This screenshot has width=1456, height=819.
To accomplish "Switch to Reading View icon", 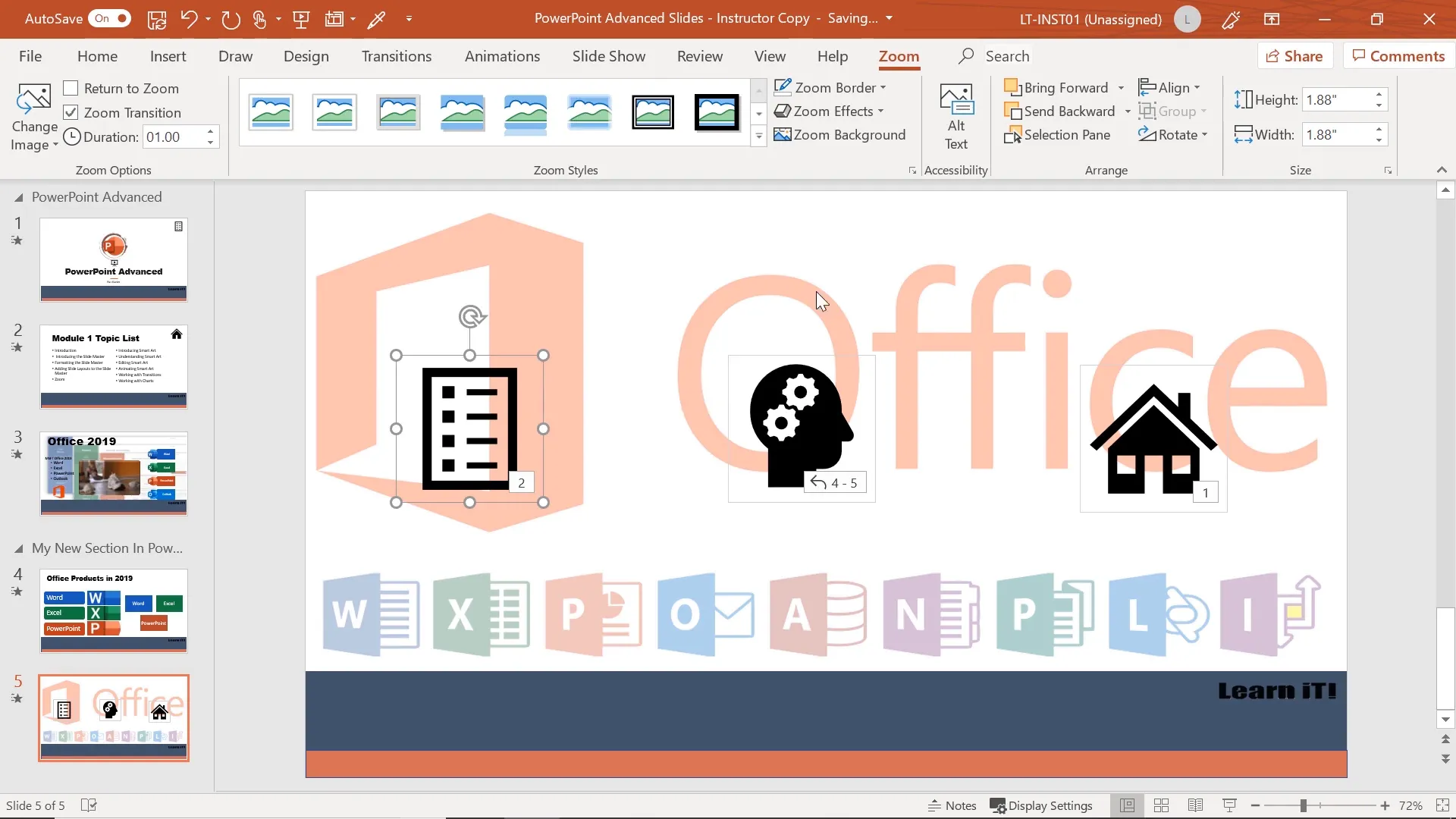I will [1195, 805].
